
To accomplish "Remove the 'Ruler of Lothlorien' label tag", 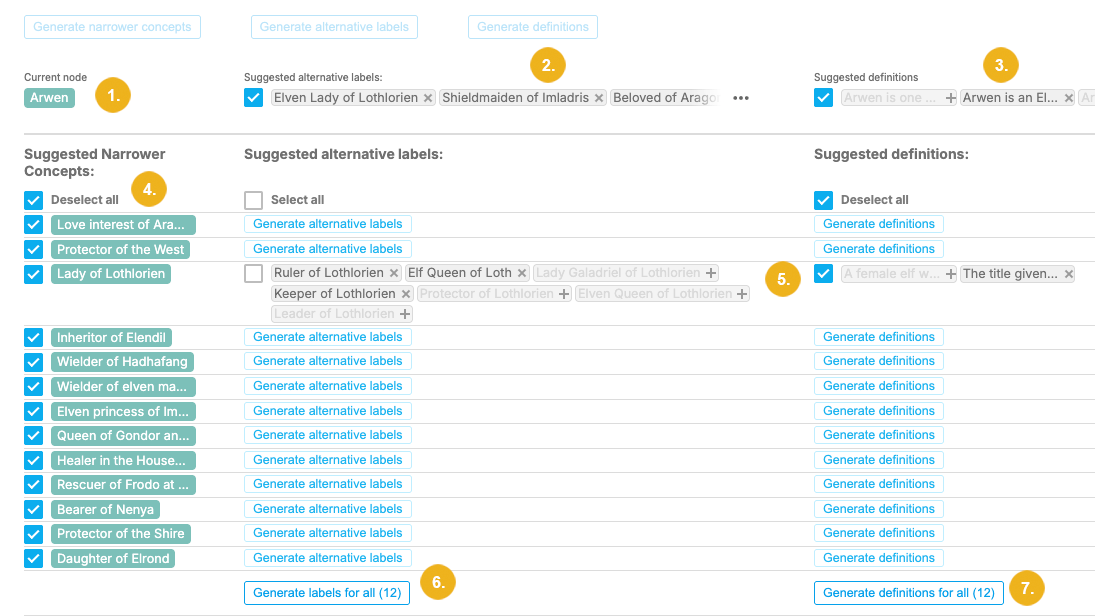I will (394, 273).
